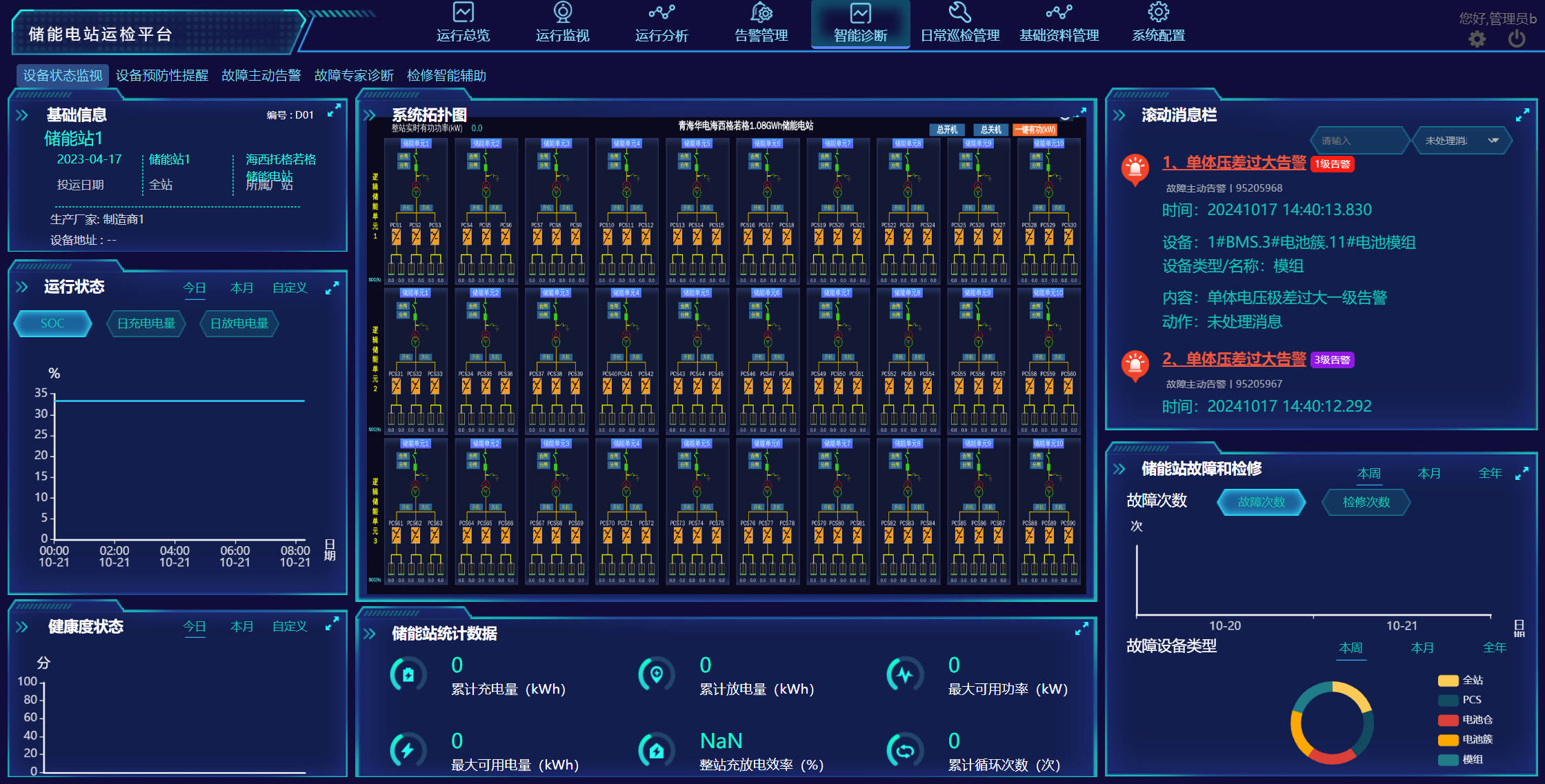Click 电池仓 red legend swatch
Viewport: 1545px width, 784px height.
[x=1447, y=720]
